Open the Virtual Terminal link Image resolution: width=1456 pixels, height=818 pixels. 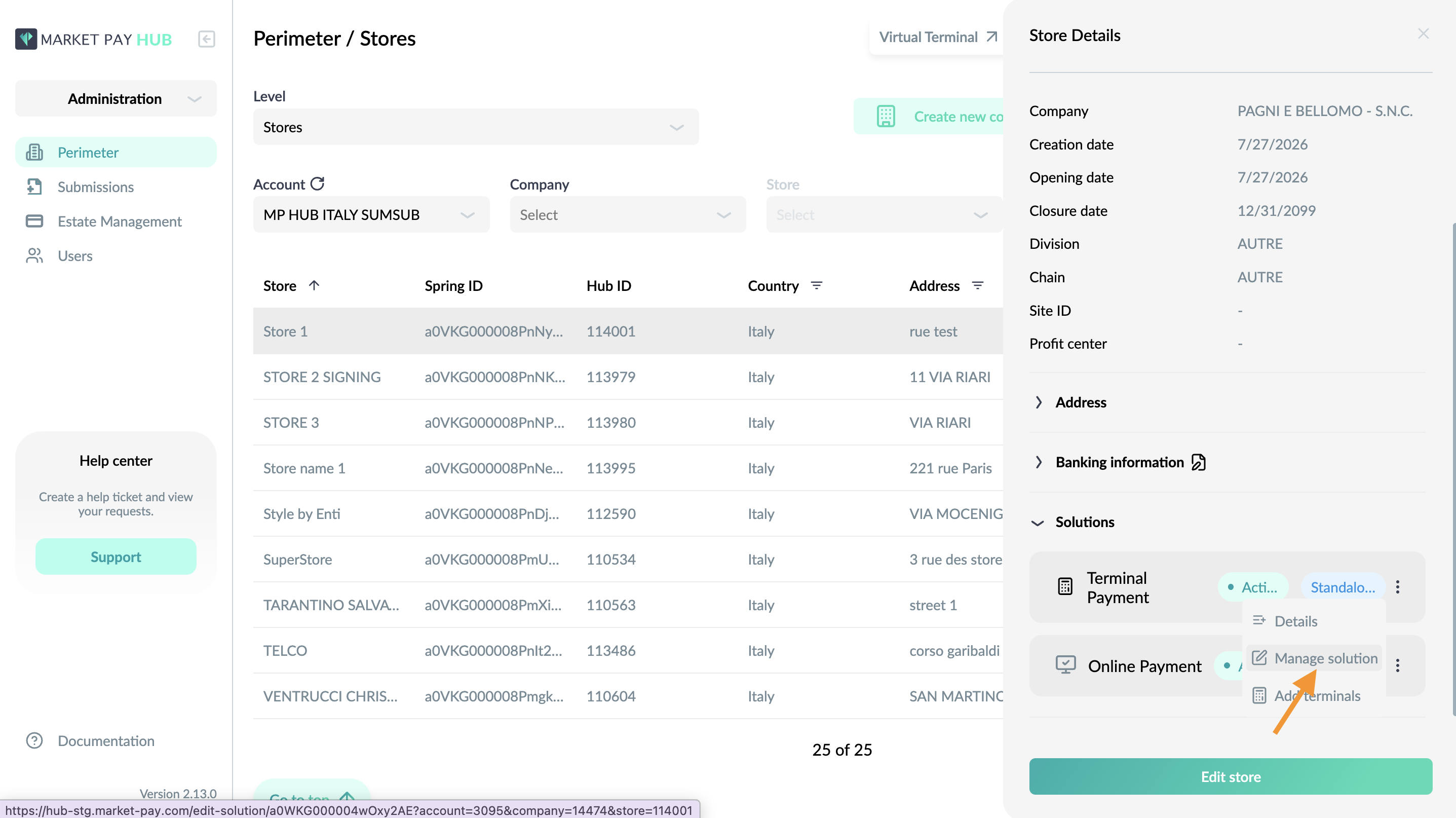pos(937,37)
